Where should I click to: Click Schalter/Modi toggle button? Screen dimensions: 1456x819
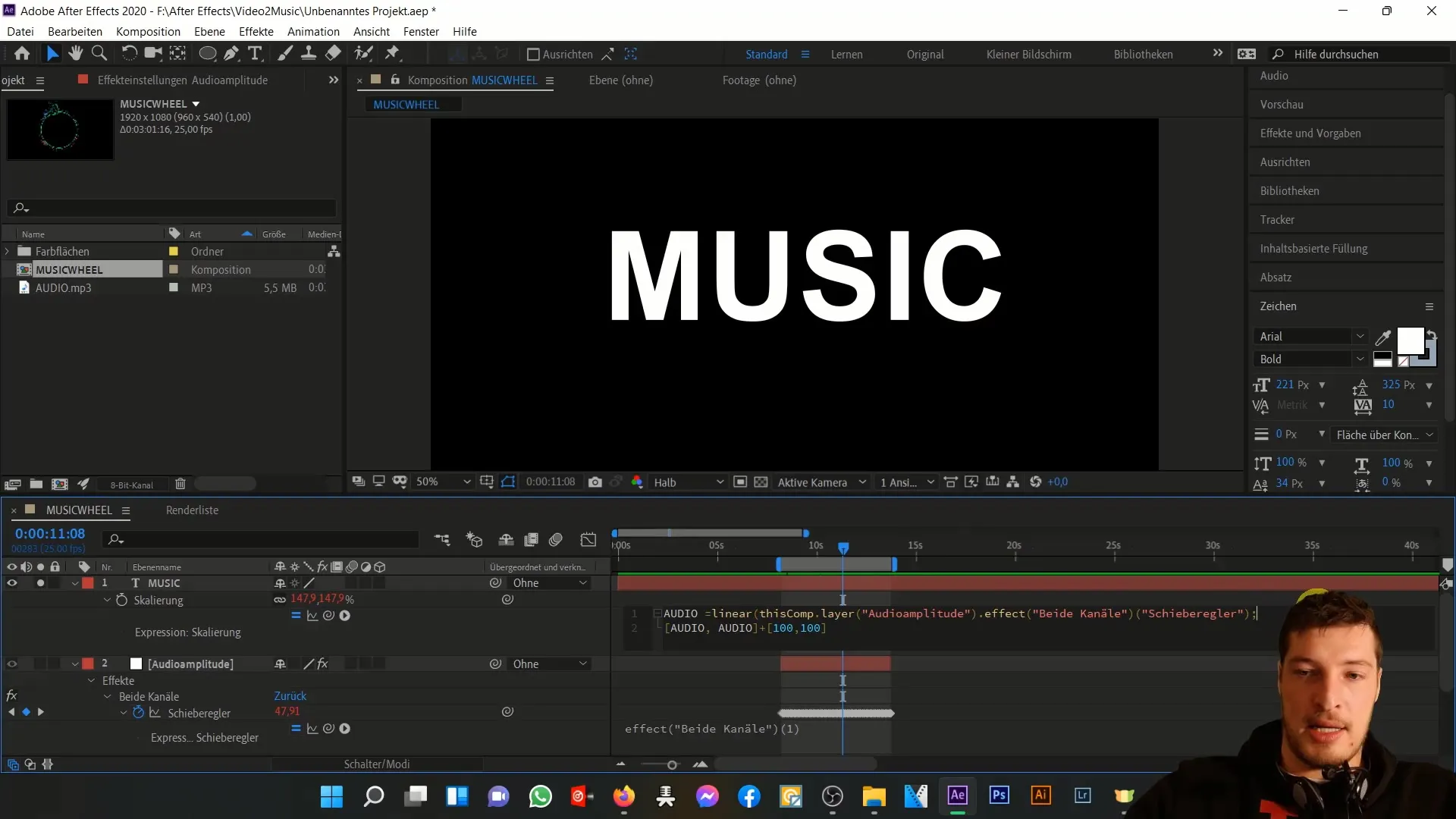[377, 764]
